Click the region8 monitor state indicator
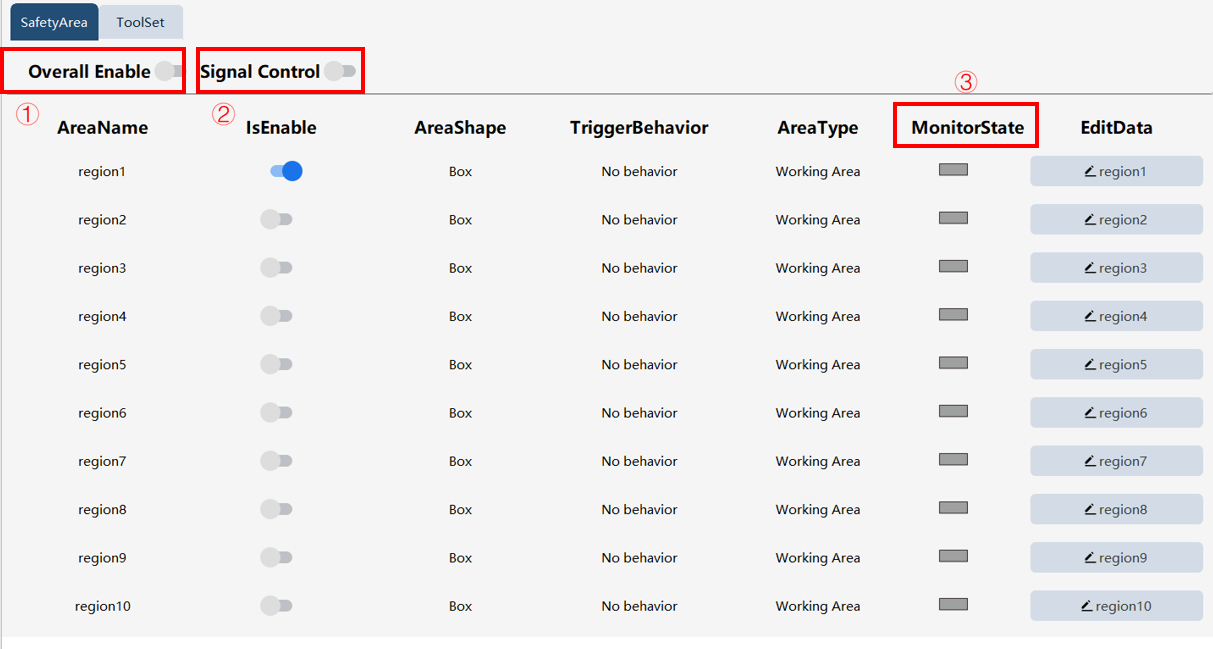Viewport: 1213px width, 649px height. [953, 507]
